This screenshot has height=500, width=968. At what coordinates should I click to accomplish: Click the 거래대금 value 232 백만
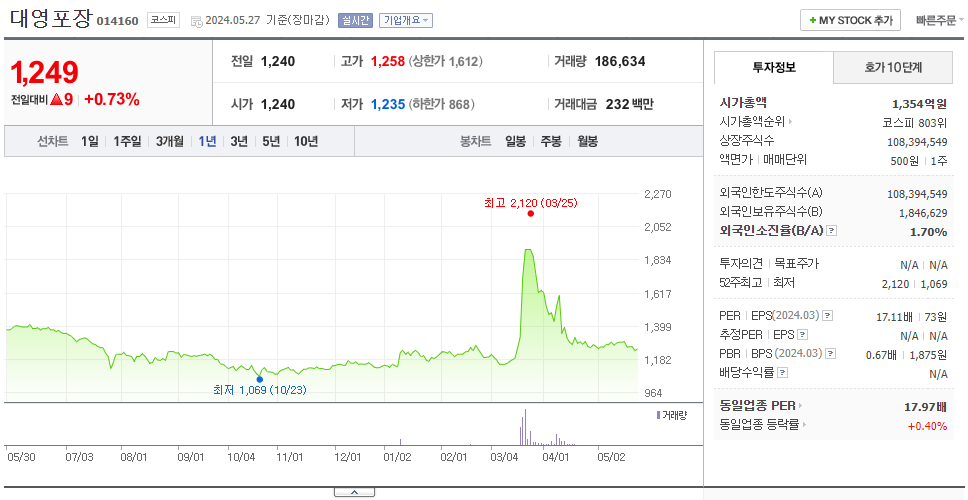629,104
